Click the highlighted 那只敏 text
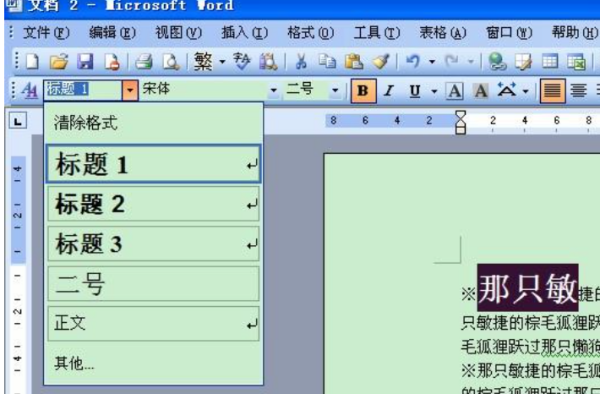Viewport: 600px width, 394px height. click(528, 288)
